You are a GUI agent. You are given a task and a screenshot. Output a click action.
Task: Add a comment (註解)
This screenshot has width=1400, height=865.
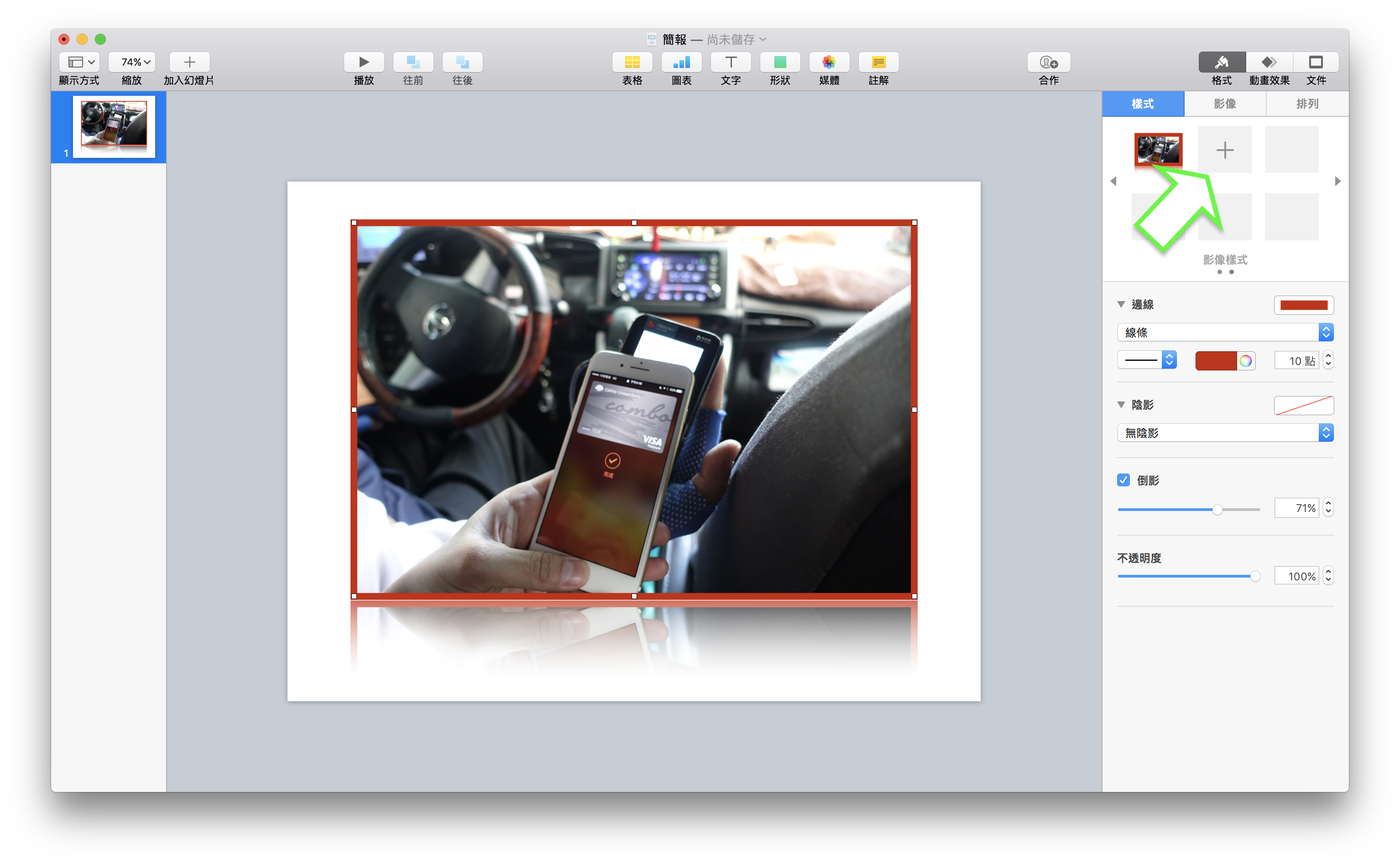878,62
